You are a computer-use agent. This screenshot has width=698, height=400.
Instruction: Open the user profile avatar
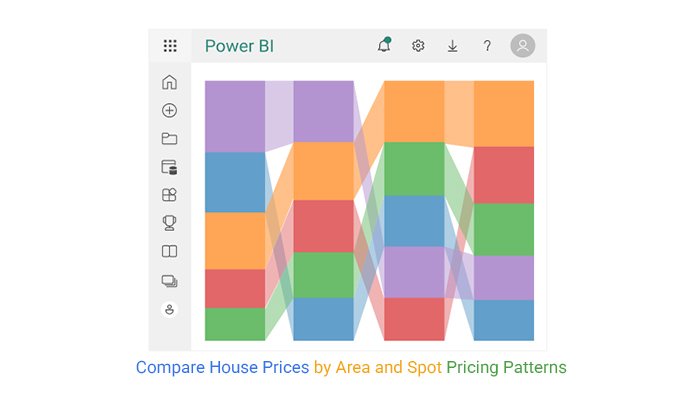pos(522,46)
